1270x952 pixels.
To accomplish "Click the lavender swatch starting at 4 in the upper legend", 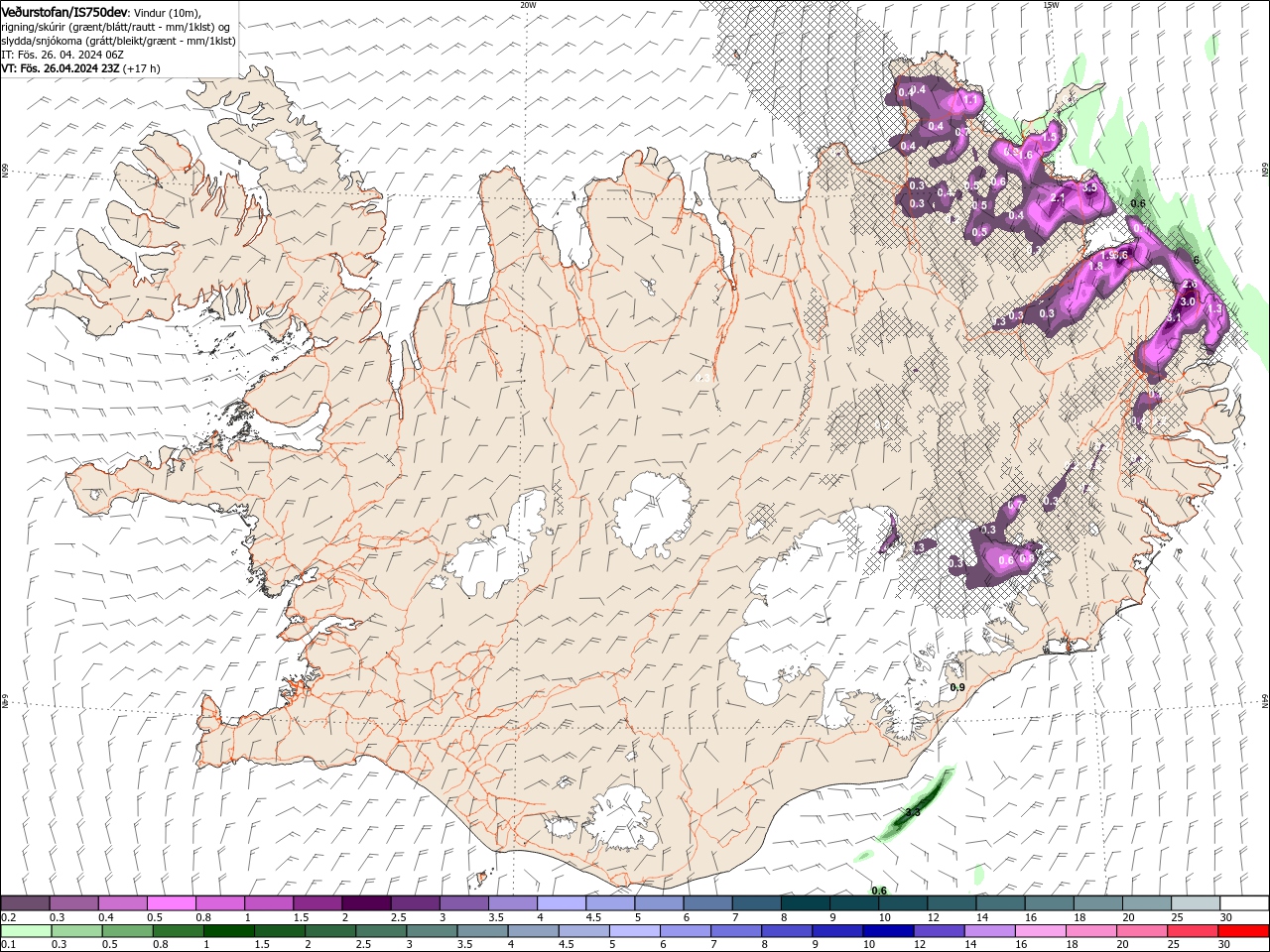I will [561, 903].
